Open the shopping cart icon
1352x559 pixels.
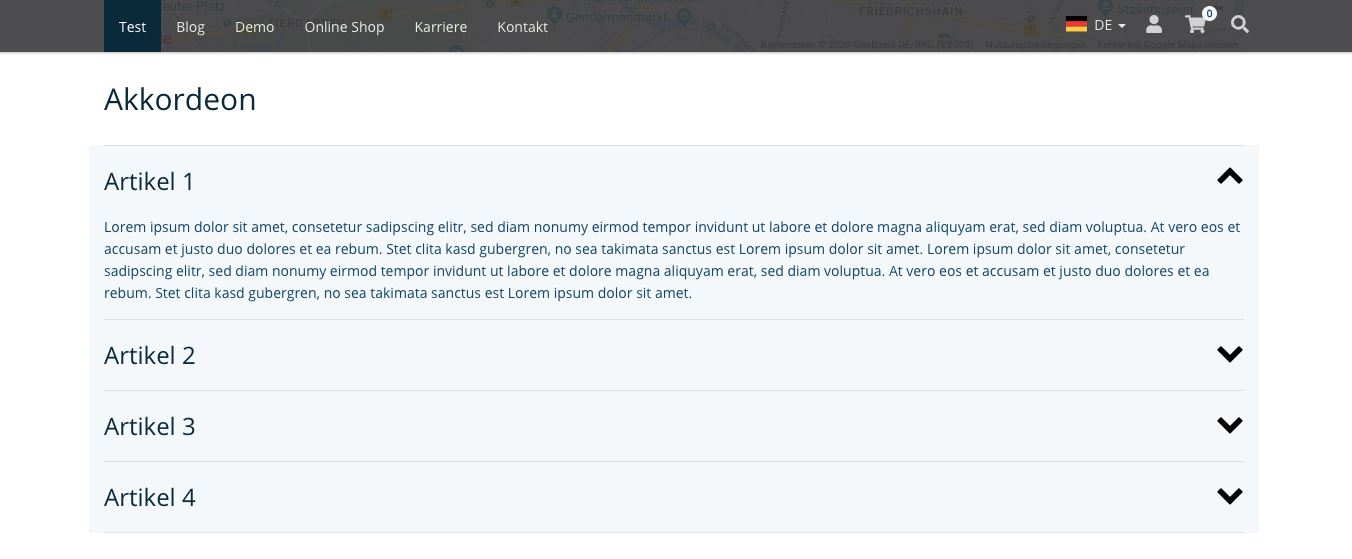(1195, 25)
